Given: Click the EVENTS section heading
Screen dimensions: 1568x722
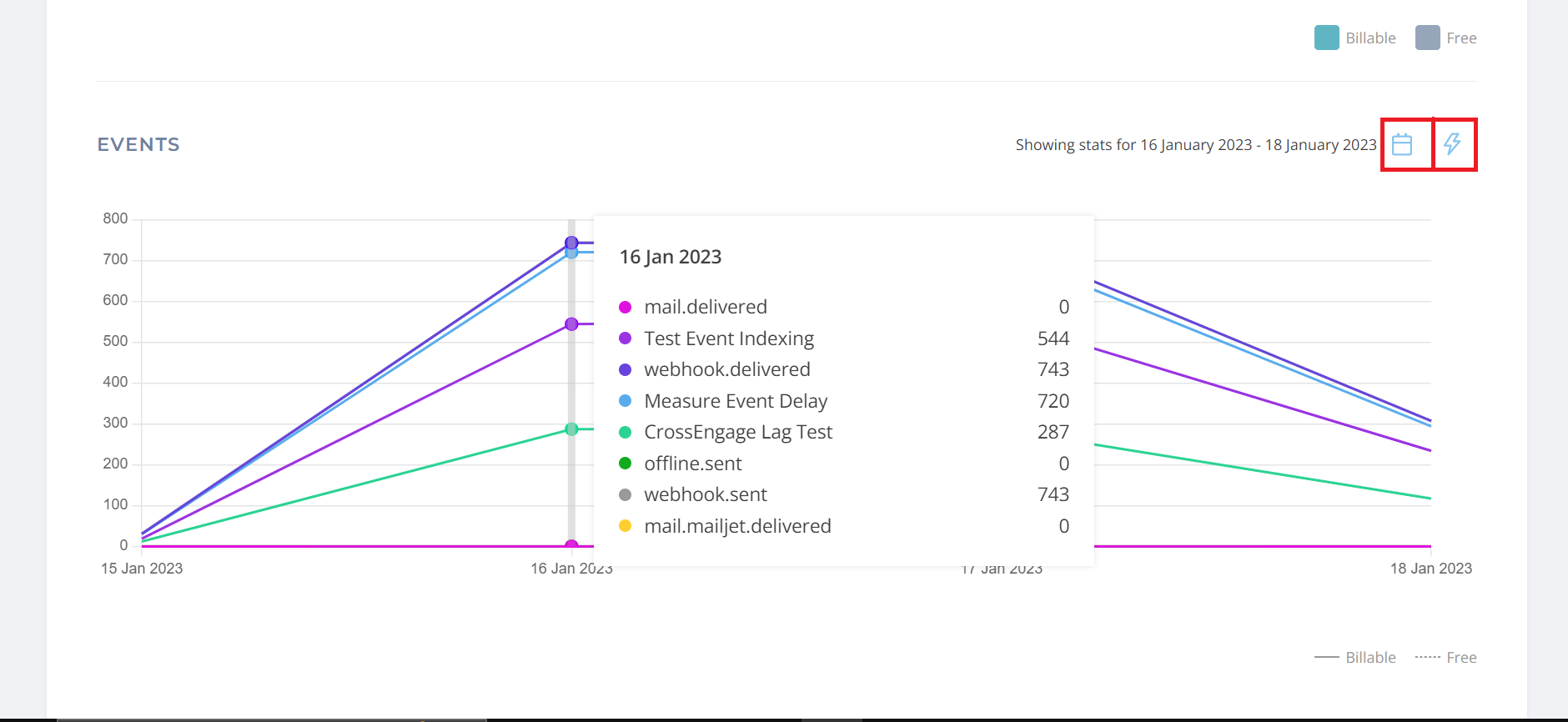Looking at the screenshot, I should click(x=138, y=145).
